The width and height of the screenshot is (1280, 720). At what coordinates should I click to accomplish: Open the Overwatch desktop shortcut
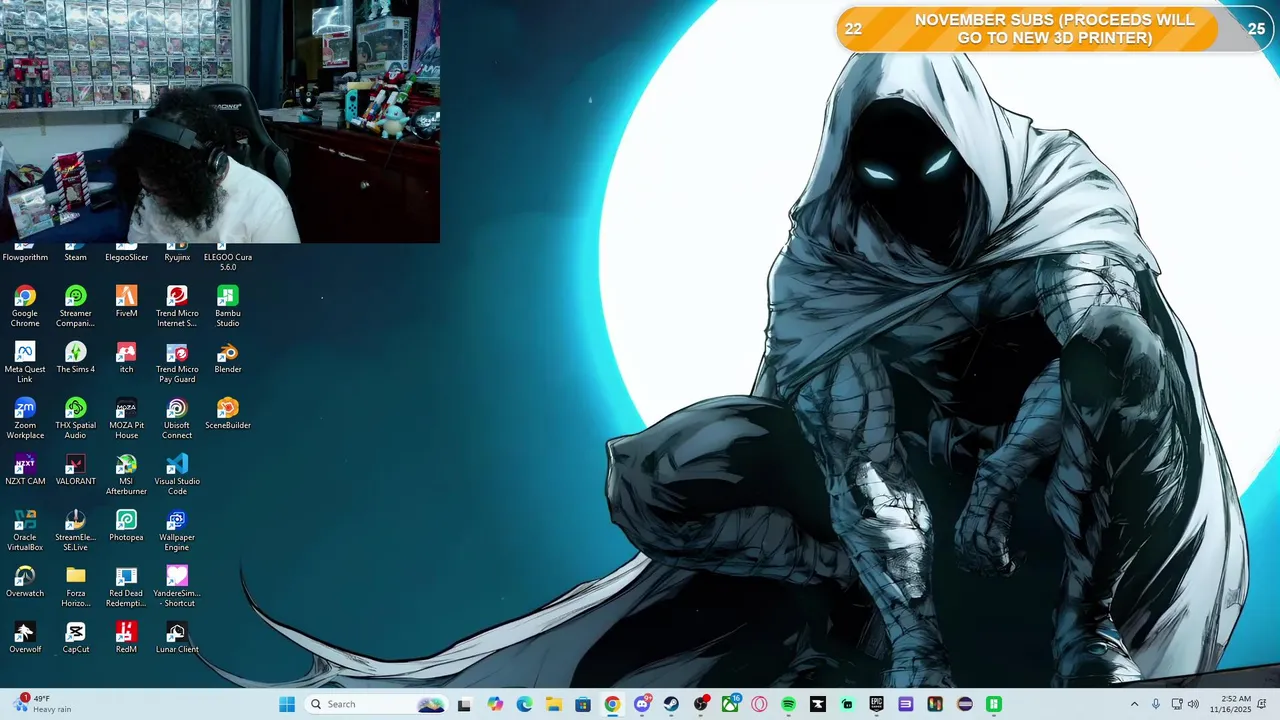point(25,581)
